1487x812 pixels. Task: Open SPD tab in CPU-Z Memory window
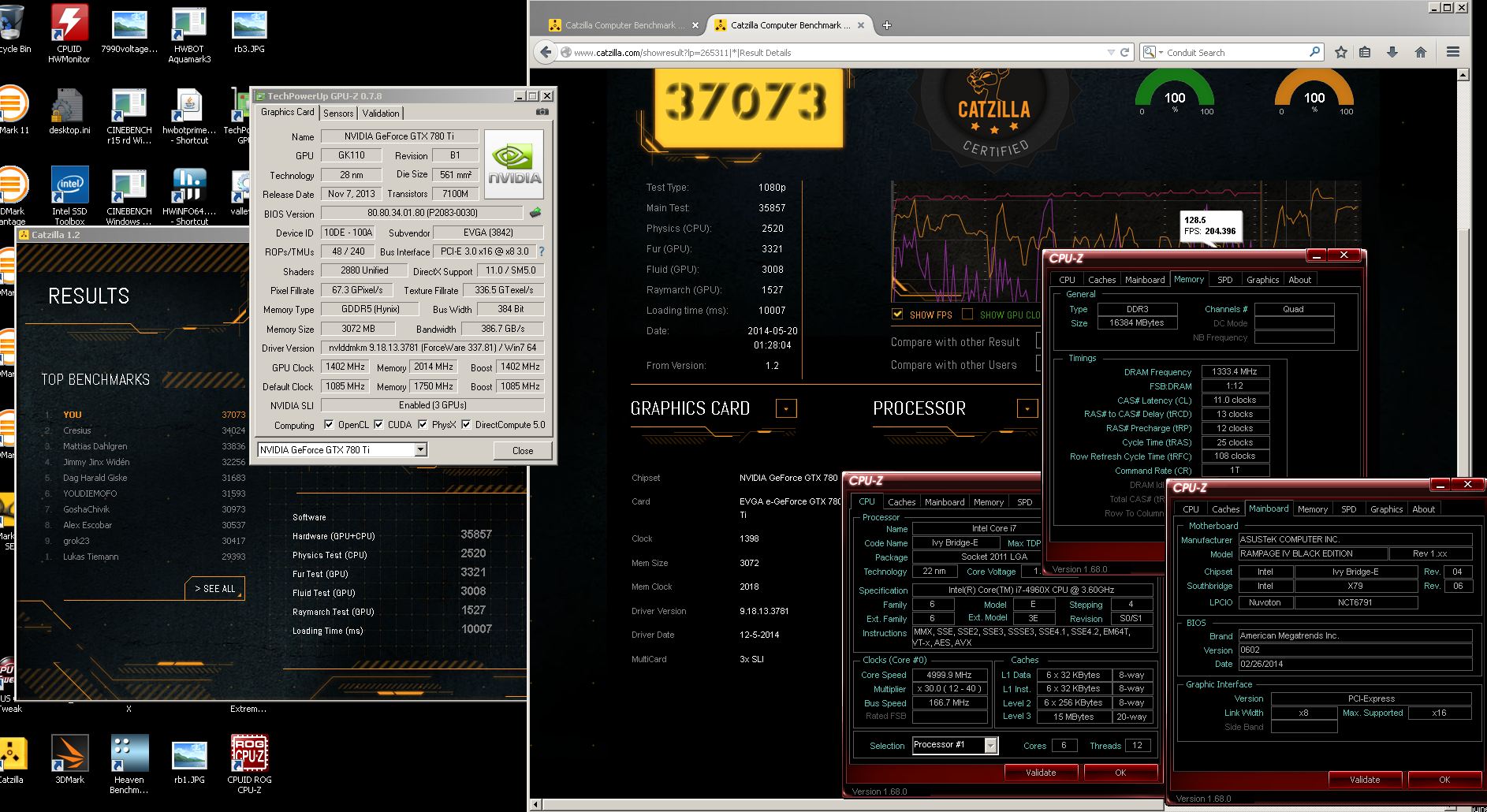pos(1224,280)
